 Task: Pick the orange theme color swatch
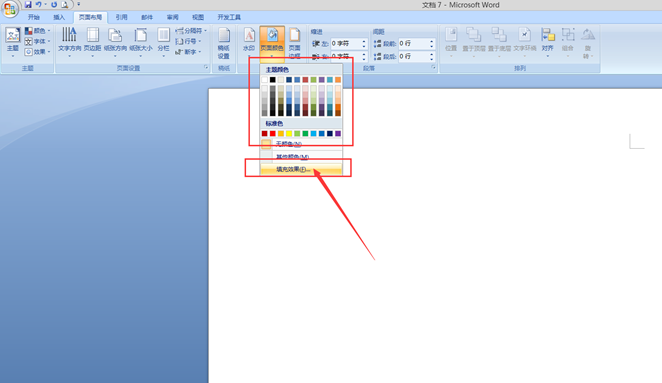pos(338,80)
